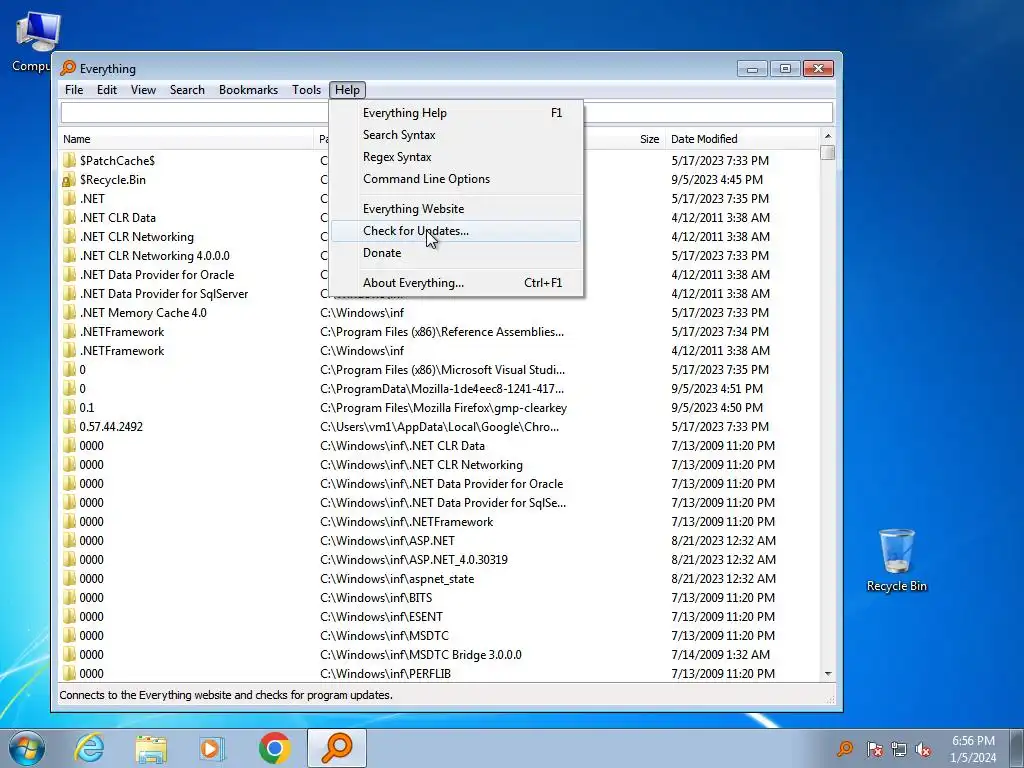Click folder icon of .NET Memory Cache 4.0
Viewport: 1024px width, 768px height.
69,313
